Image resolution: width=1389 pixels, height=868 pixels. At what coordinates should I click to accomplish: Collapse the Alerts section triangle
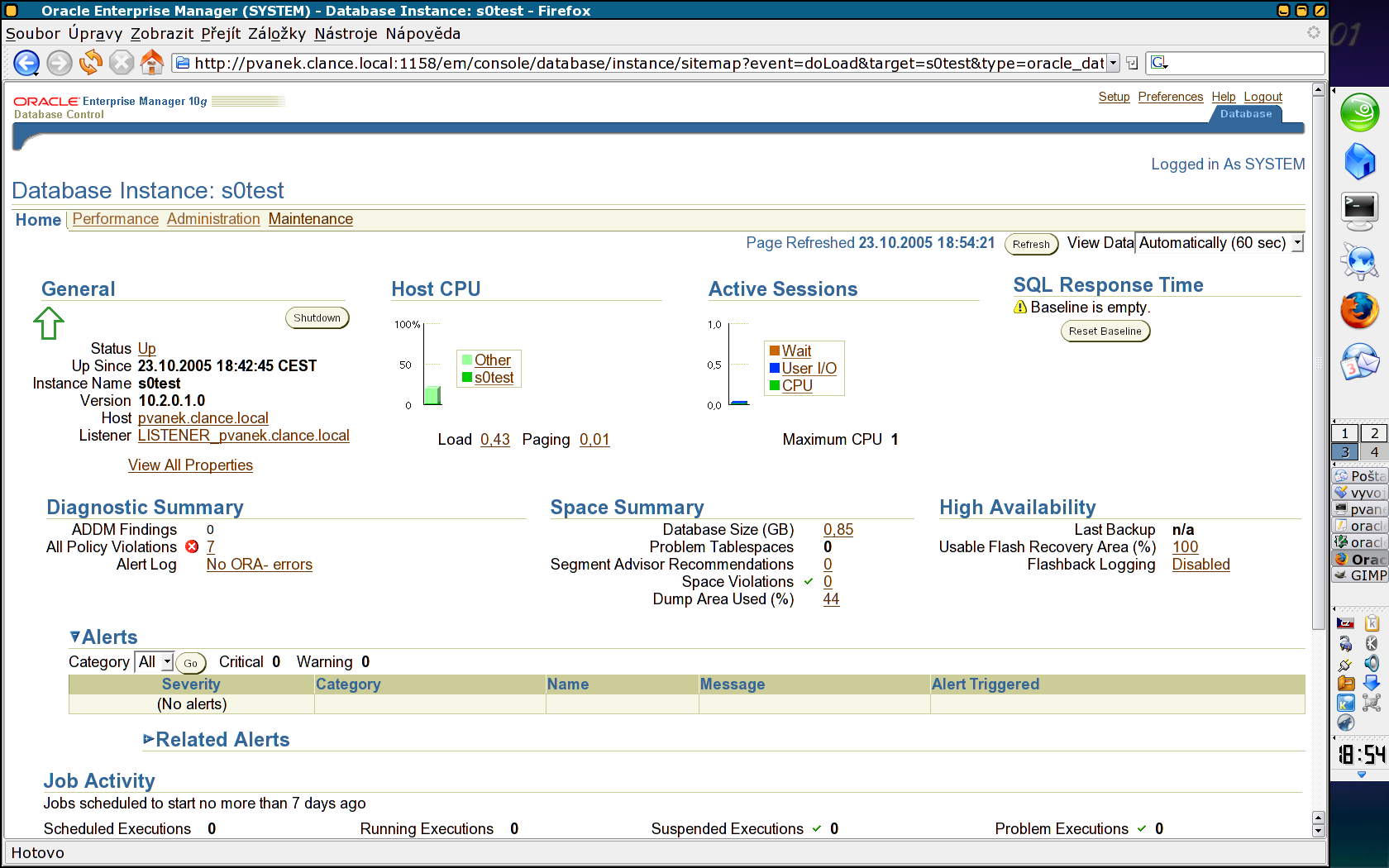click(x=75, y=637)
